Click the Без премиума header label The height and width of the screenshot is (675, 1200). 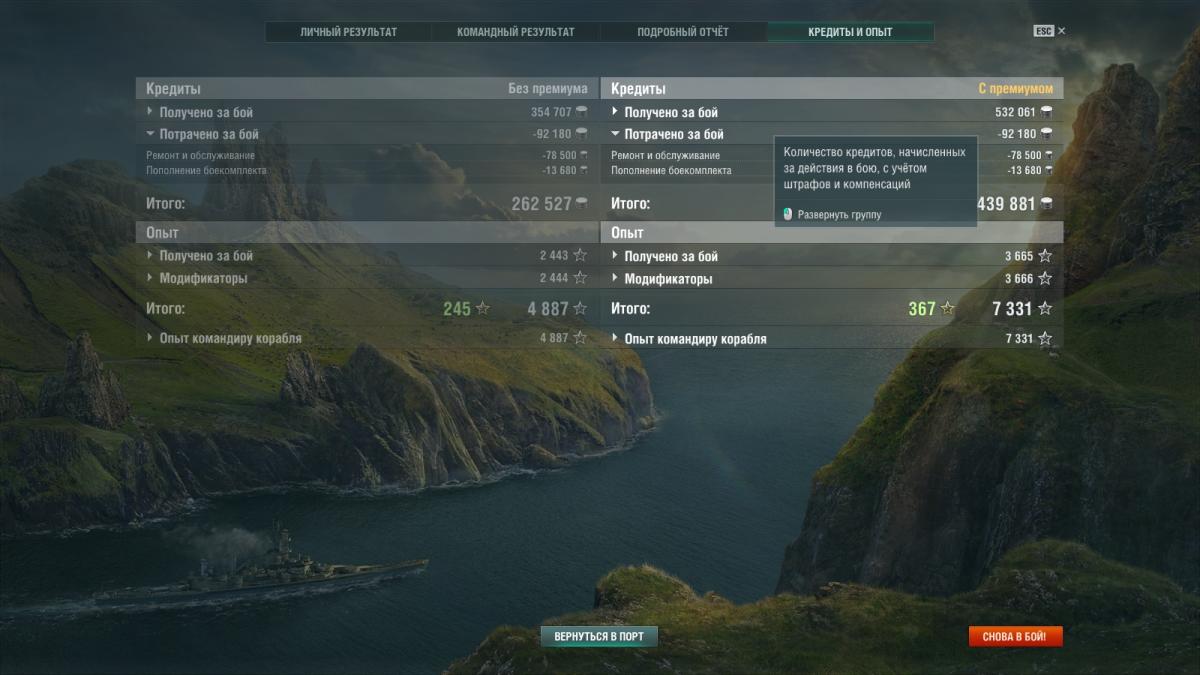pos(547,89)
